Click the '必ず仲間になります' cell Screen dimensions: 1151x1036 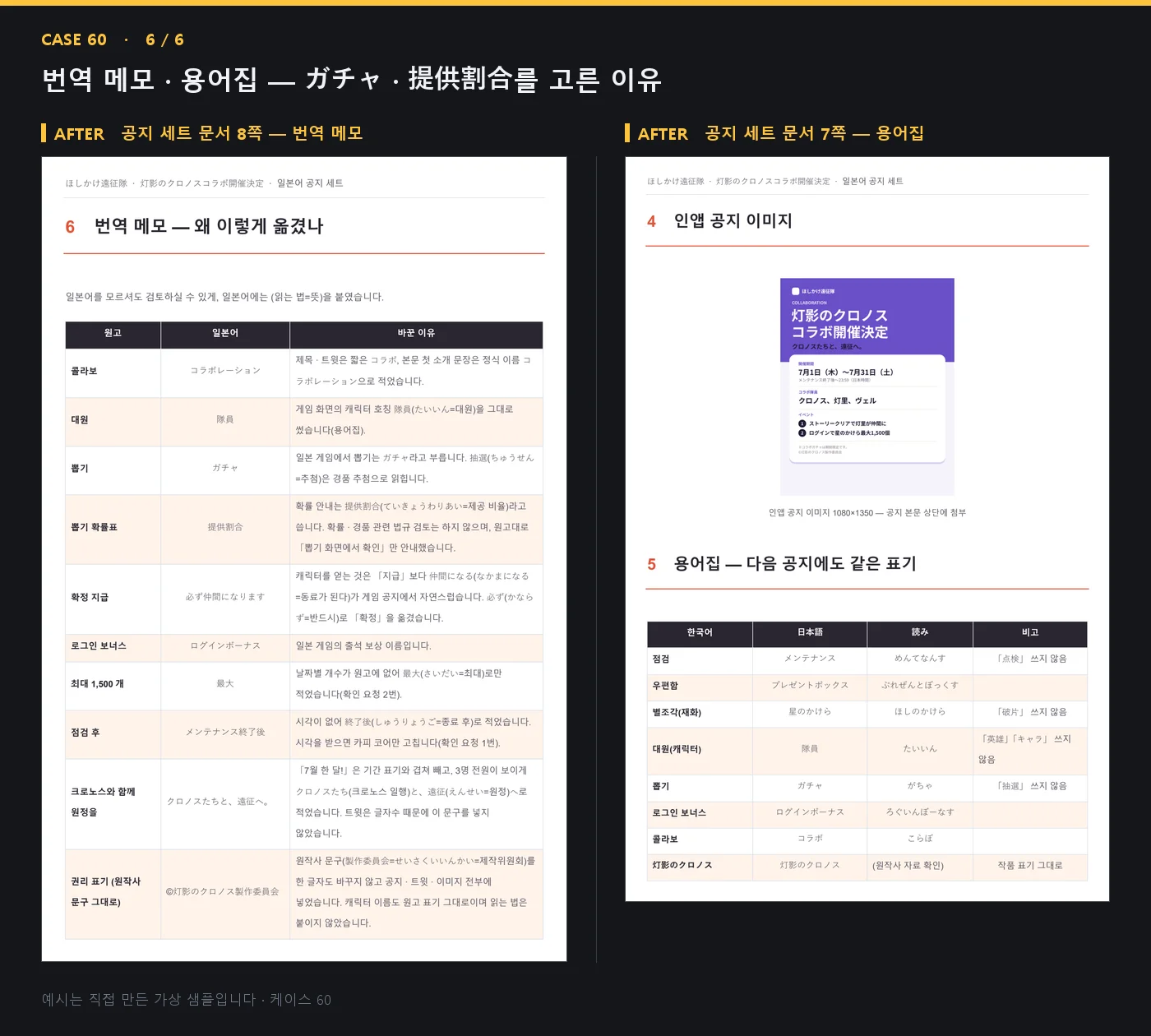click(225, 597)
